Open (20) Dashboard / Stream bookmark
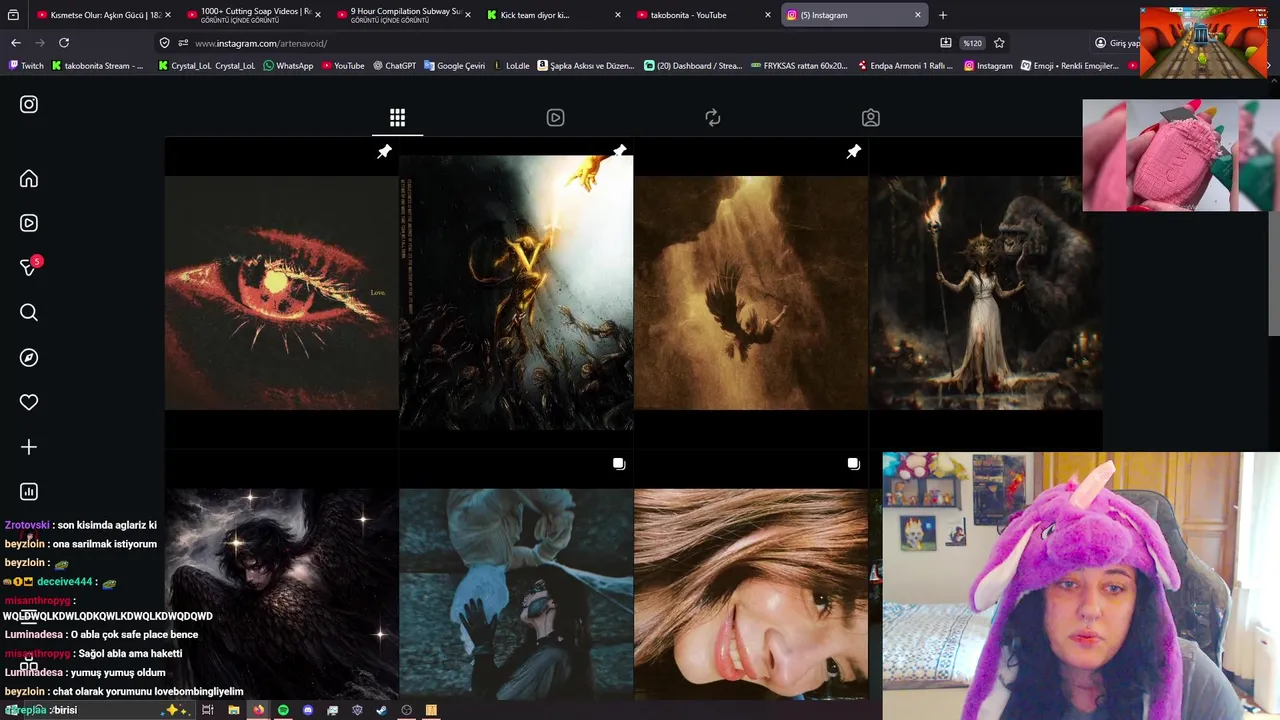 click(693, 66)
